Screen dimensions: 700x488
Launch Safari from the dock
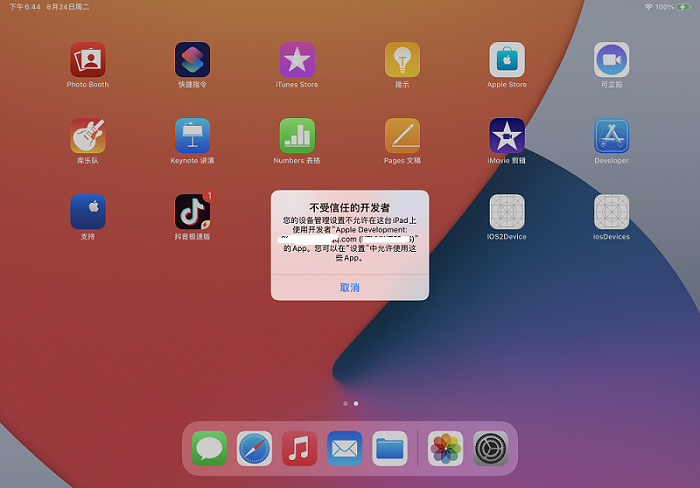[x=254, y=448]
